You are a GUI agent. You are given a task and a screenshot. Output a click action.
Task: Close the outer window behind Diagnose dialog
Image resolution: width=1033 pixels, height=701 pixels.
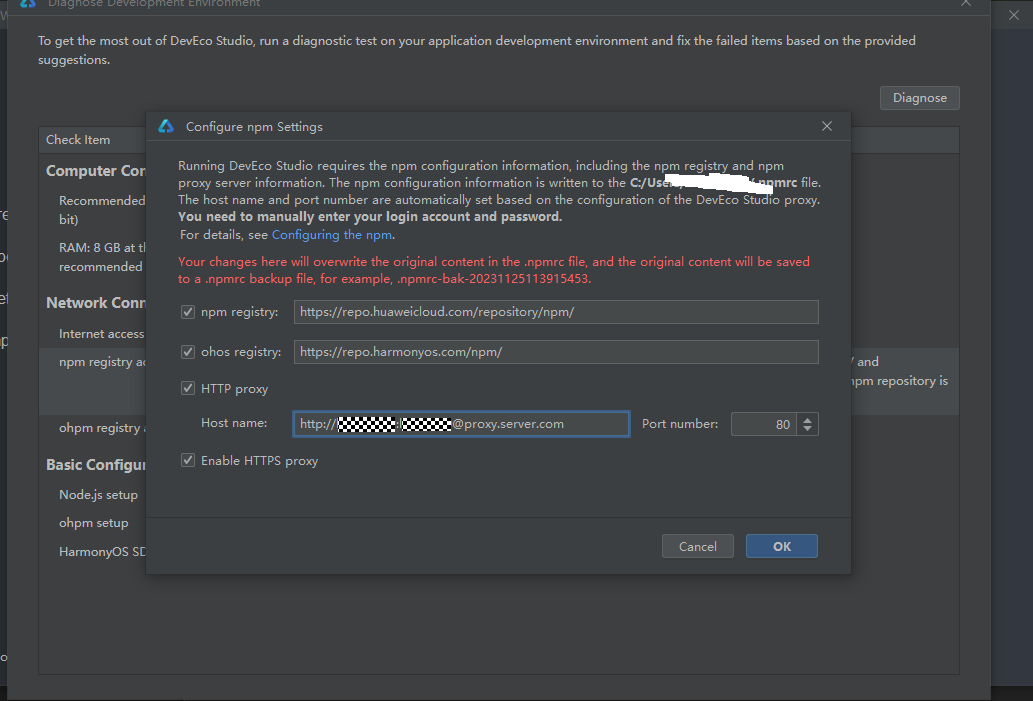click(1014, 14)
